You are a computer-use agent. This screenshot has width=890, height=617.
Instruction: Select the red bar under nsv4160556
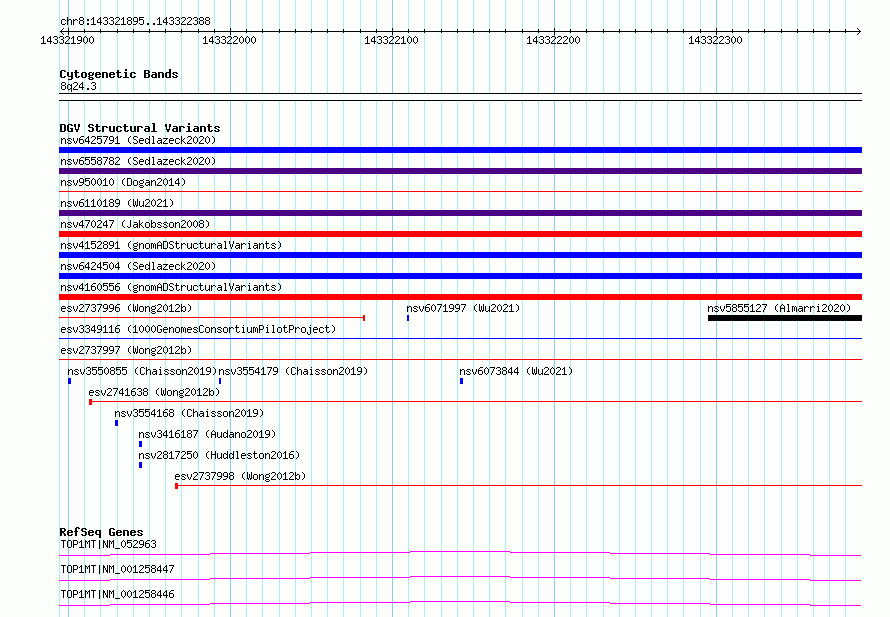pyautogui.click(x=460, y=297)
